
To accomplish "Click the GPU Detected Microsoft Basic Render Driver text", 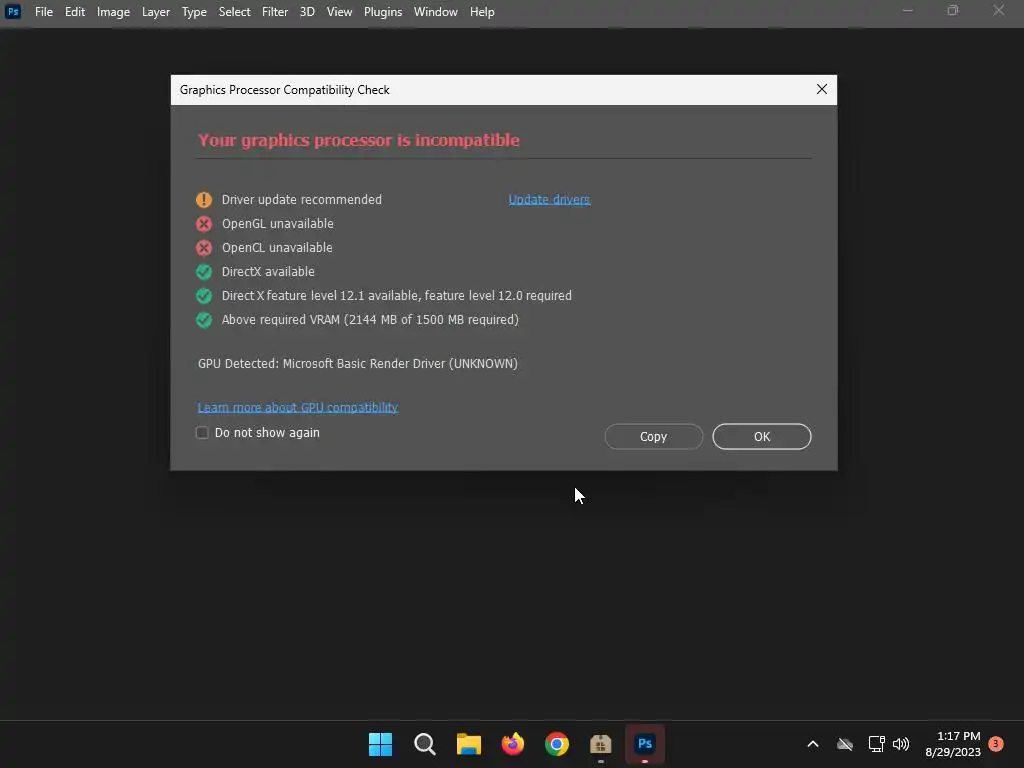I will [358, 363].
